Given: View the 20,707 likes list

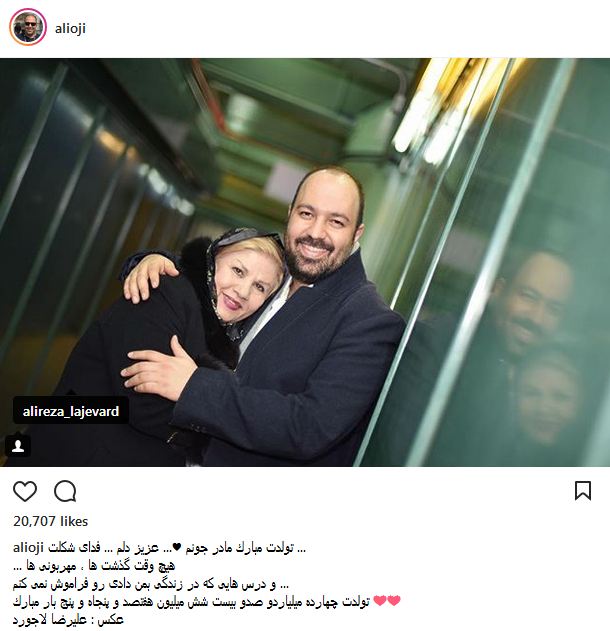Looking at the screenshot, I should coord(51,521).
